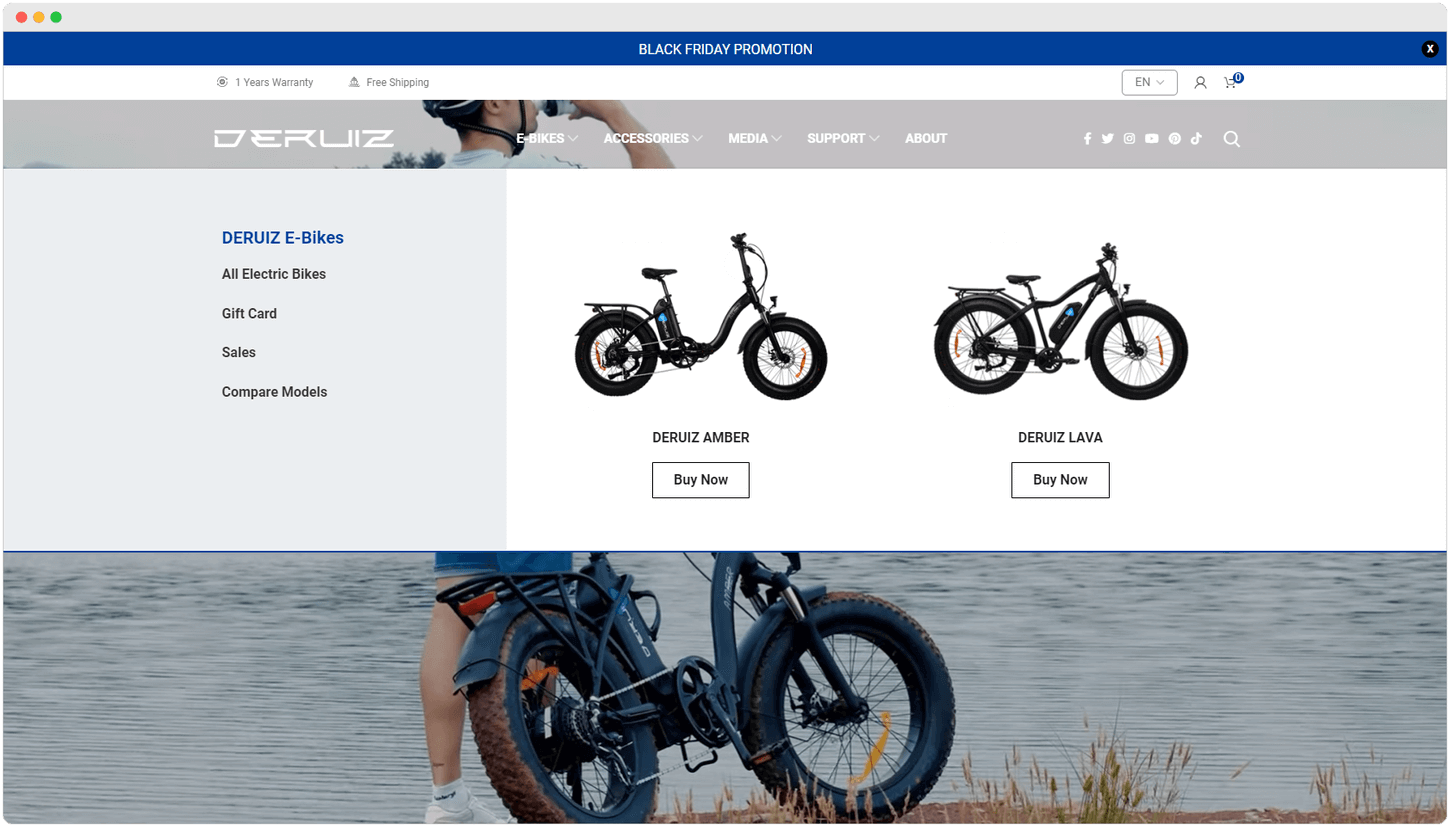
Task: Click the Black Friday Promotion banner text
Action: [725, 49]
